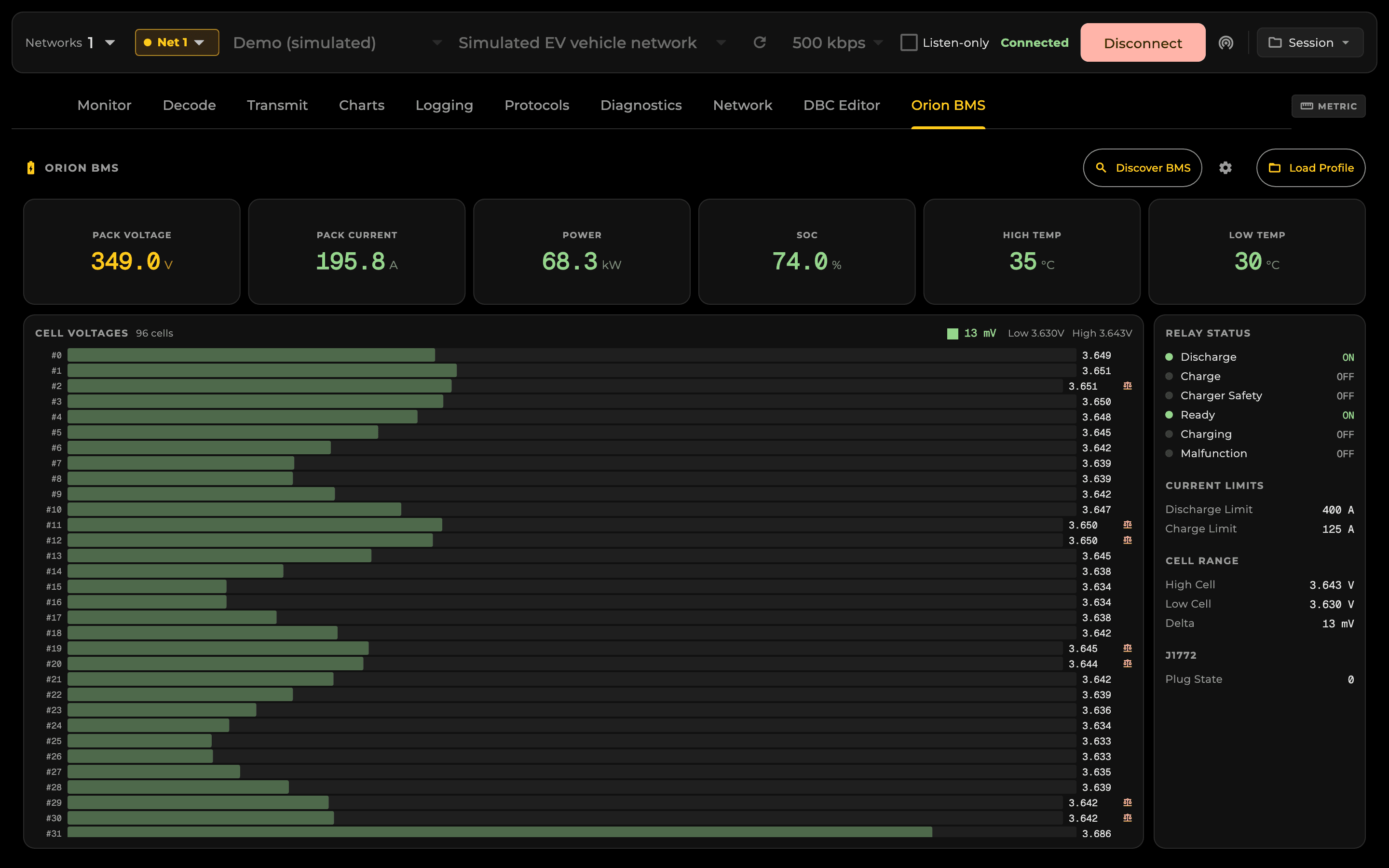Viewport: 1389px width, 868px height.
Task: Click Discover BMS button
Action: pos(1142,168)
